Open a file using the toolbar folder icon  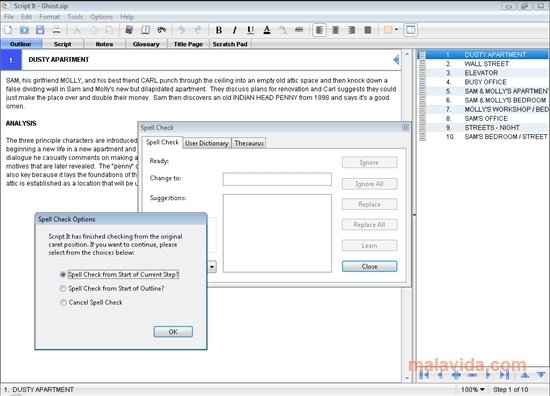pos(24,30)
